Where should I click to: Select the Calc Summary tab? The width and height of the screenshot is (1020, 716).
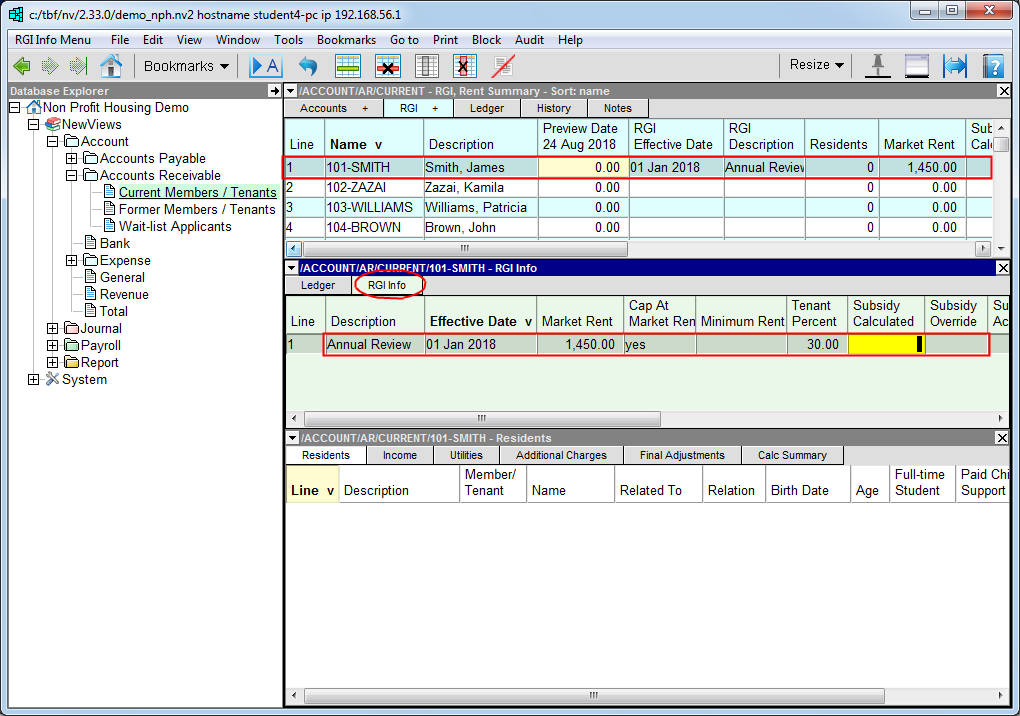(x=792, y=455)
